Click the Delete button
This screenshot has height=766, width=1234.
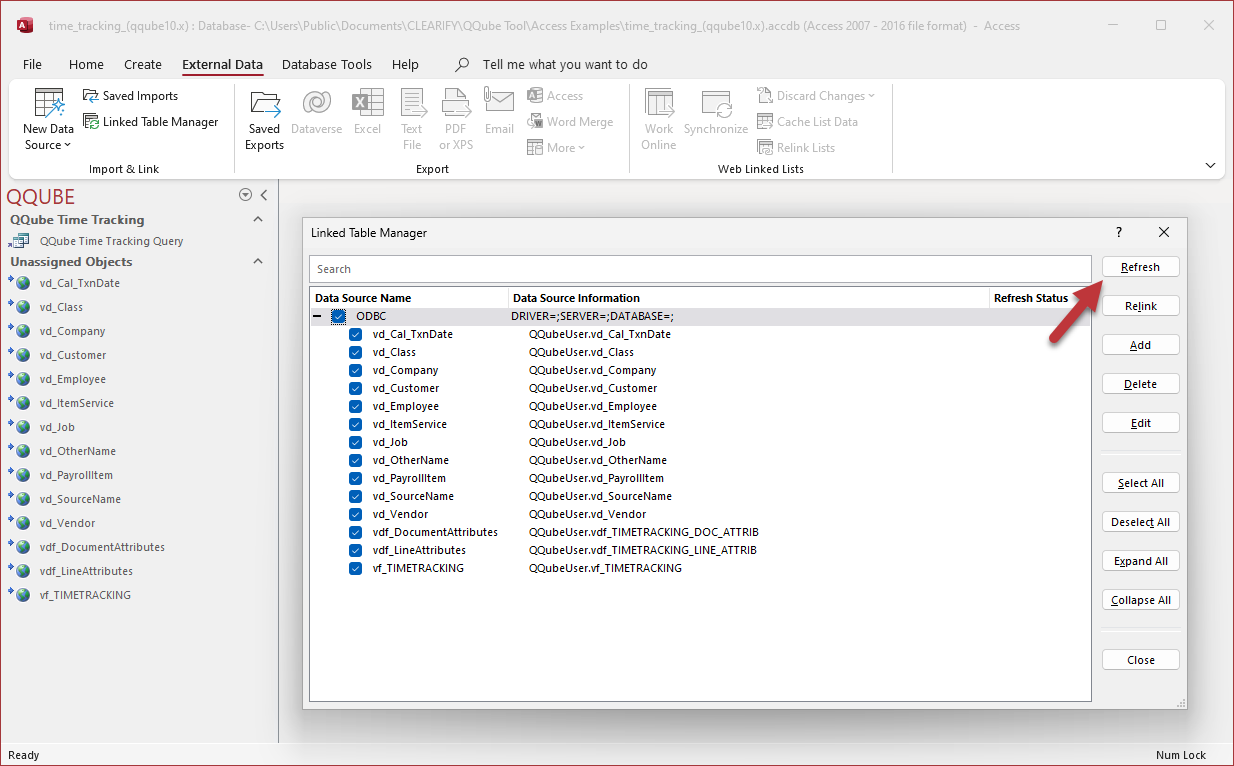click(x=1140, y=384)
